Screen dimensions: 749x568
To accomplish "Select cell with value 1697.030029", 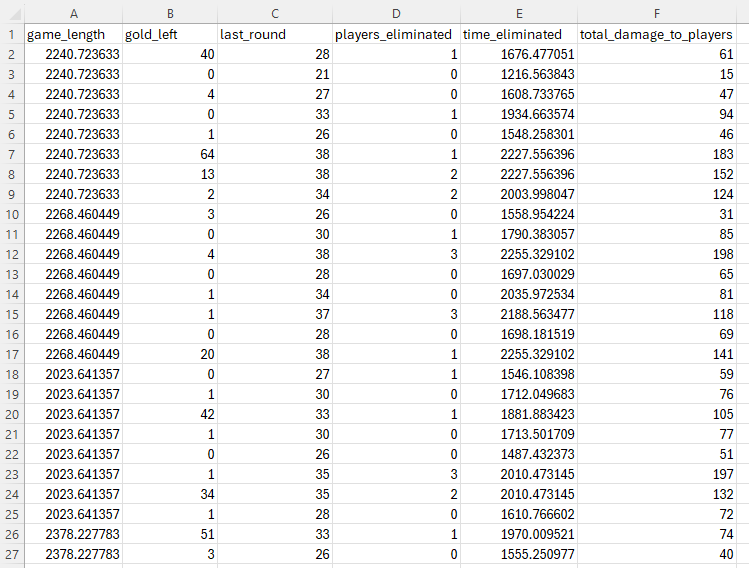I will tap(519, 274).
